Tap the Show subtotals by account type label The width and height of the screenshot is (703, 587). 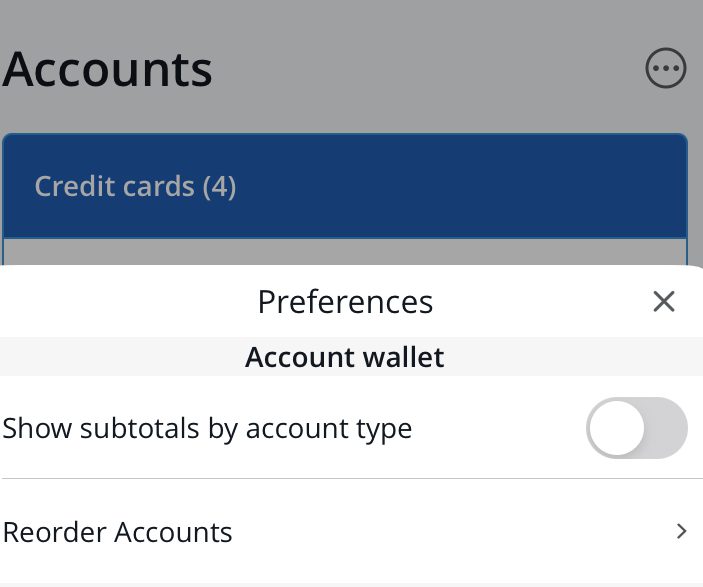coord(207,429)
